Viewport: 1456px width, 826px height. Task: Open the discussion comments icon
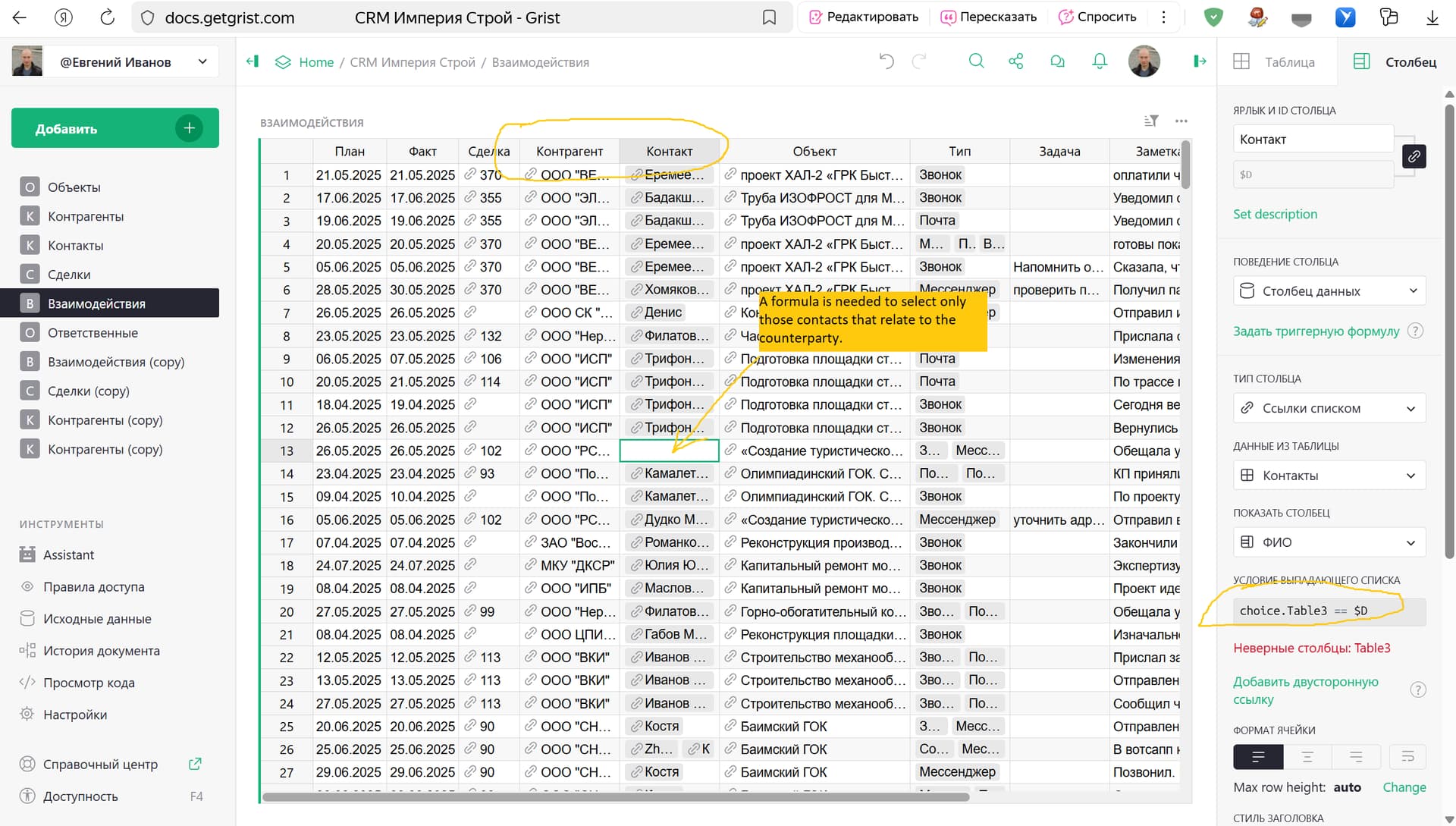1057,61
